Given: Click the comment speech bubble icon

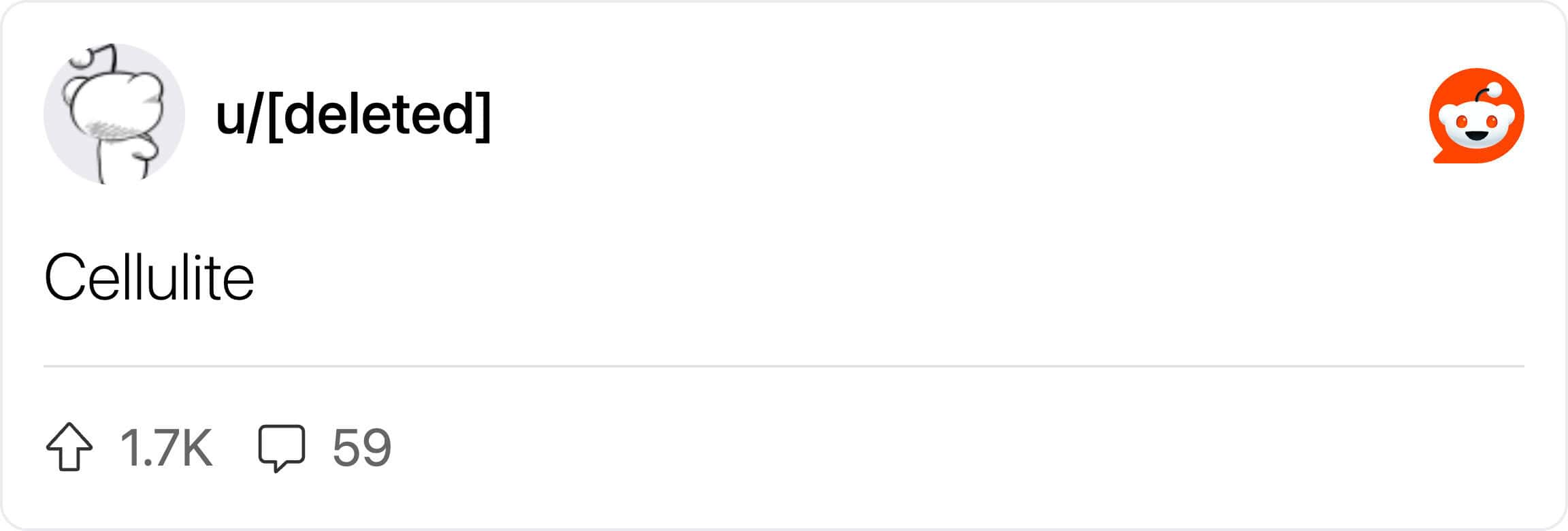Looking at the screenshot, I should pyautogui.click(x=281, y=447).
